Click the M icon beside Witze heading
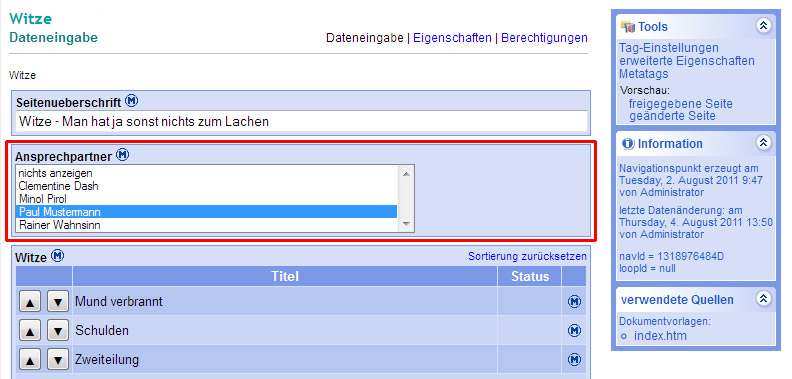The height and width of the screenshot is (379, 792). pos(58,256)
